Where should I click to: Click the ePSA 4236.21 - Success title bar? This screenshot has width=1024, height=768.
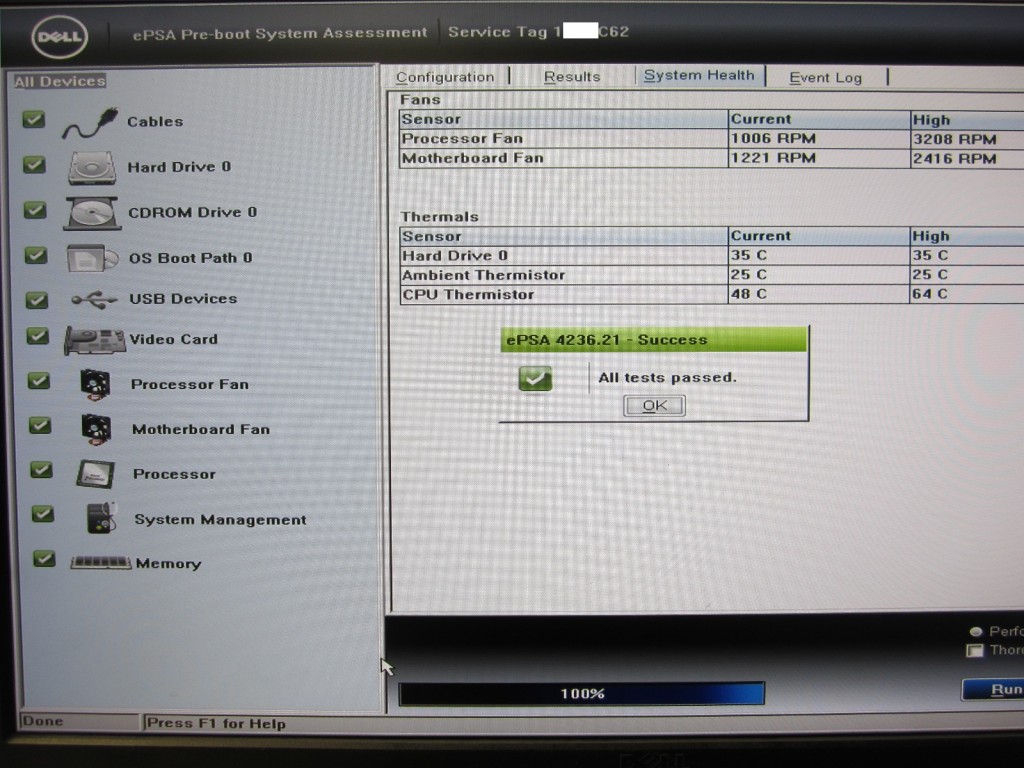[x=654, y=340]
